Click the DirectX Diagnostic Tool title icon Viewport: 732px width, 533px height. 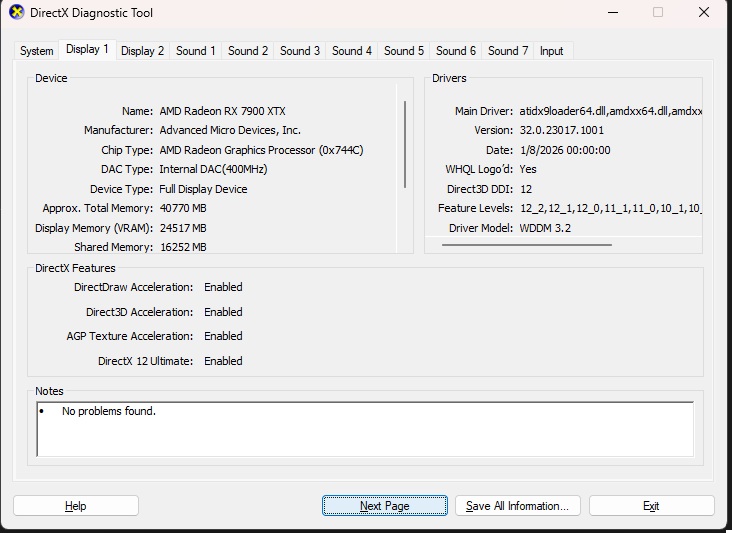coord(16,13)
